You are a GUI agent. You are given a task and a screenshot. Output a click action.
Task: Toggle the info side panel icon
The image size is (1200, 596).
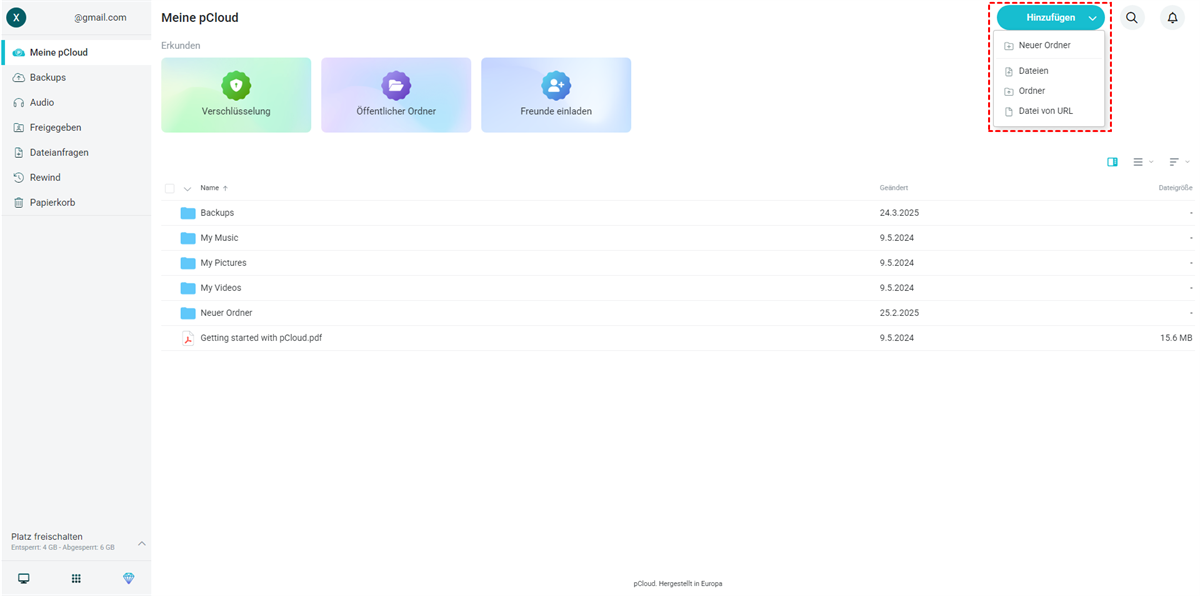pos(1112,162)
